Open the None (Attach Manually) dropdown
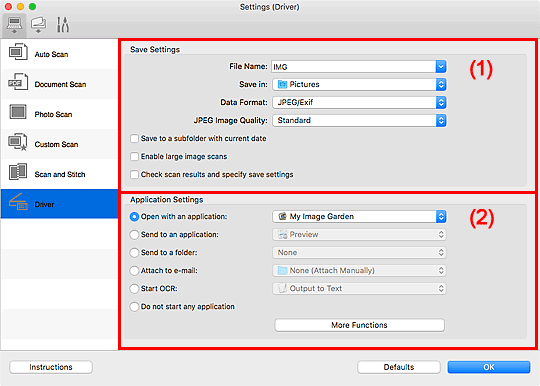This screenshot has height=386, width=540. [359, 270]
